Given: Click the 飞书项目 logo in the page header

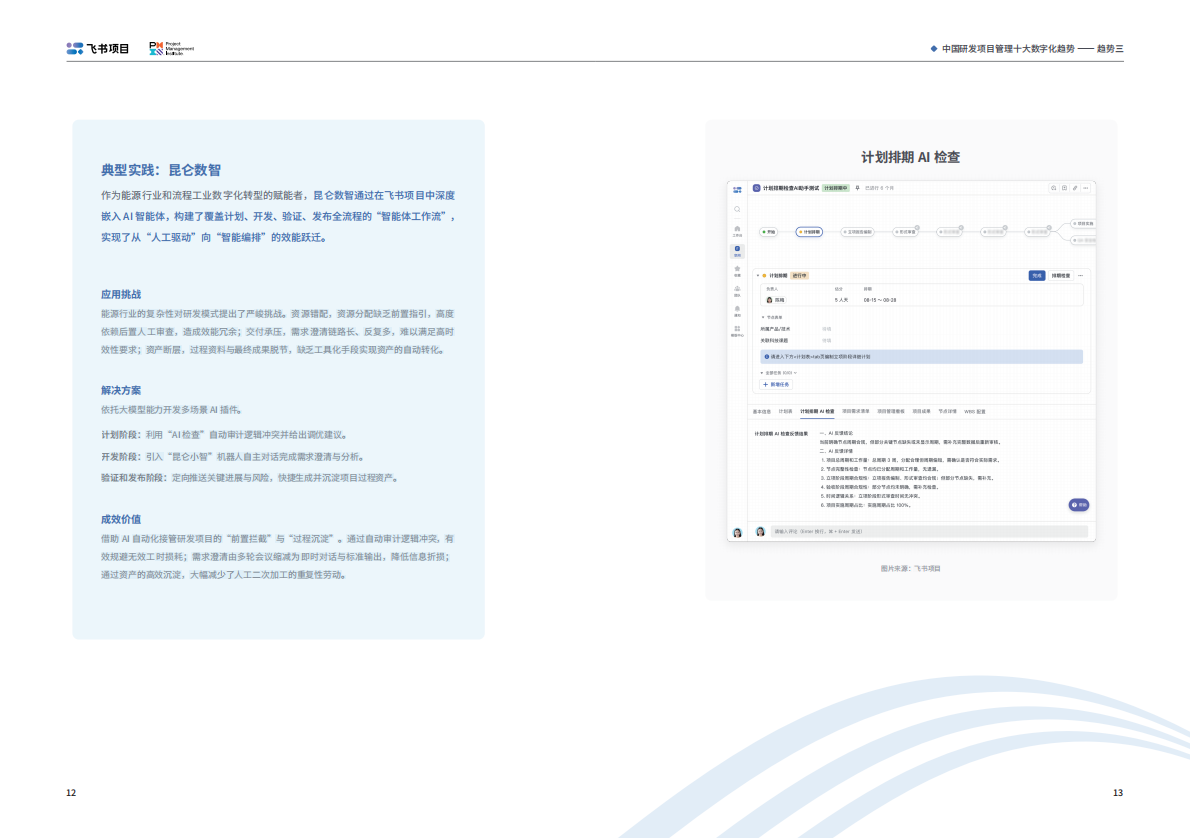Looking at the screenshot, I should (98, 49).
